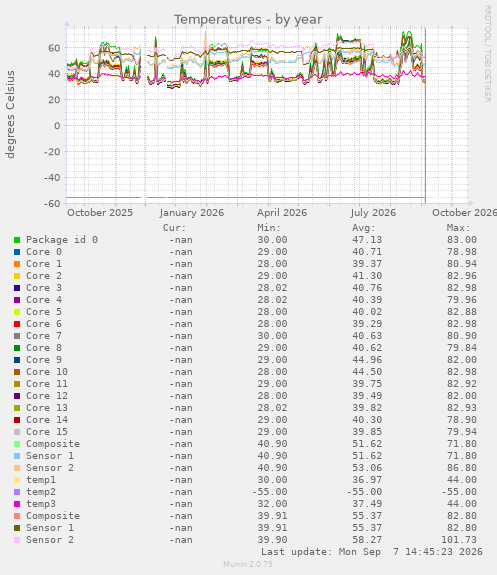Click Core 9 average value 44.96
Screen dimensions: 497x575
367,360
